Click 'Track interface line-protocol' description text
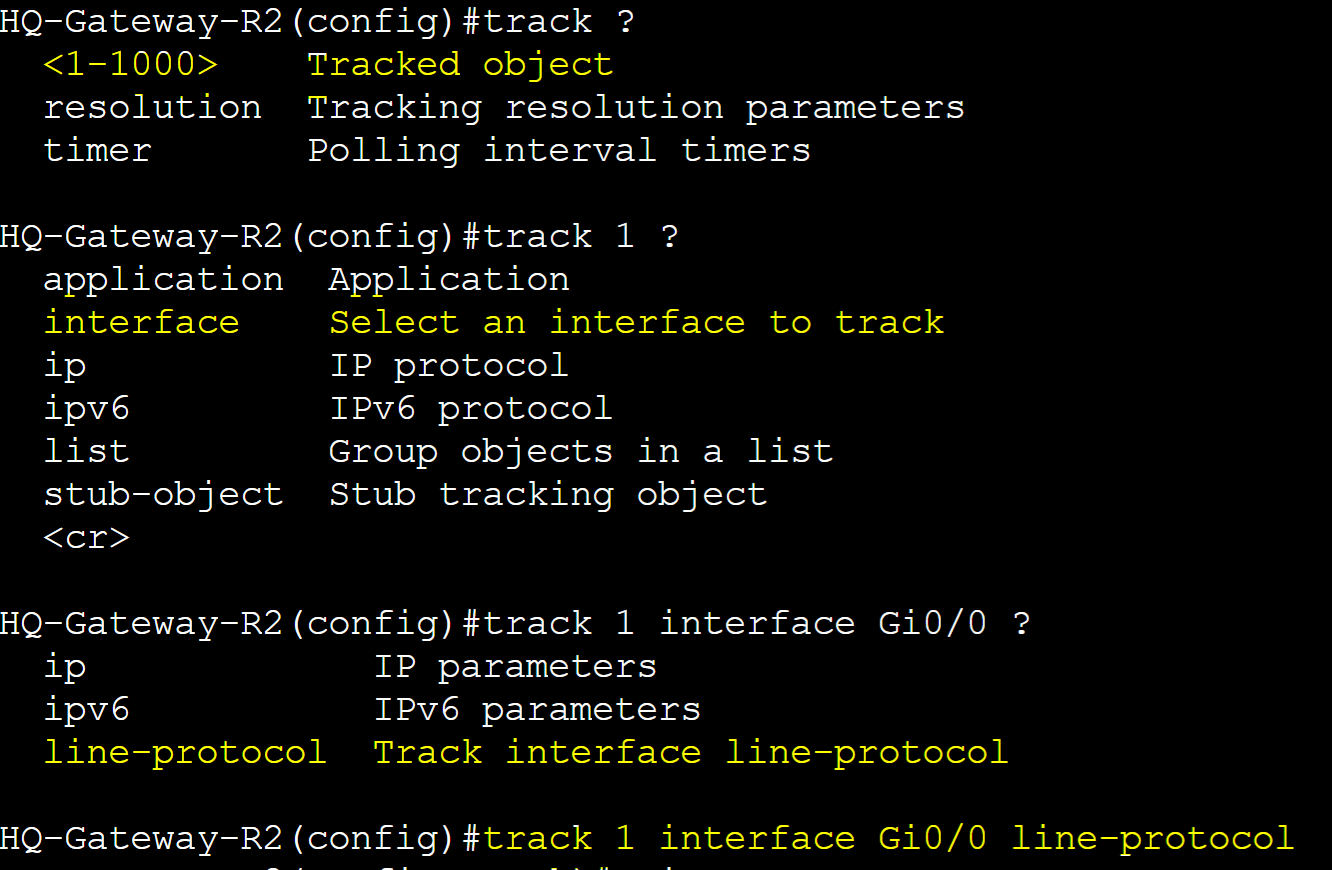This screenshot has height=870, width=1332. (691, 753)
